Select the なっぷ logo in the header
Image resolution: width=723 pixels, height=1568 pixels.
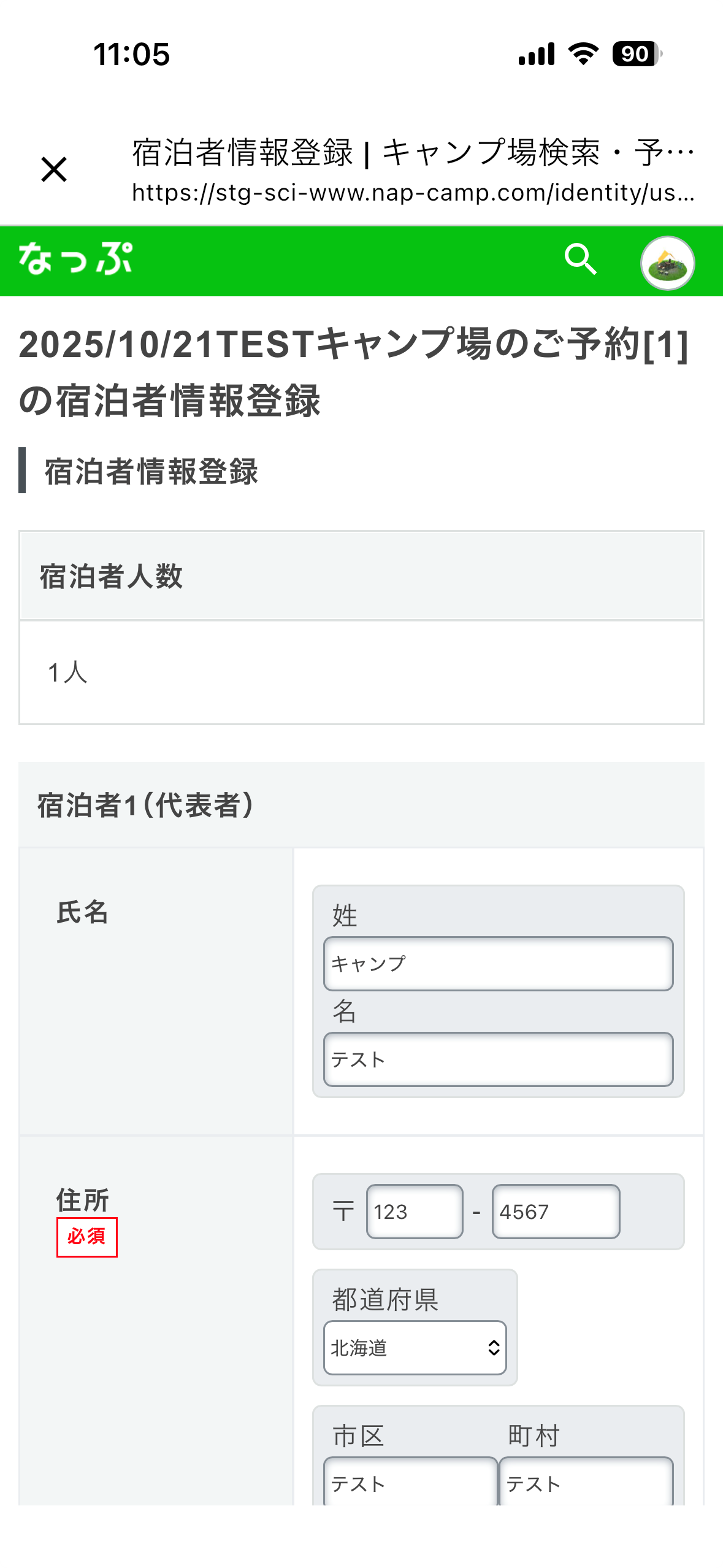click(75, 260)
